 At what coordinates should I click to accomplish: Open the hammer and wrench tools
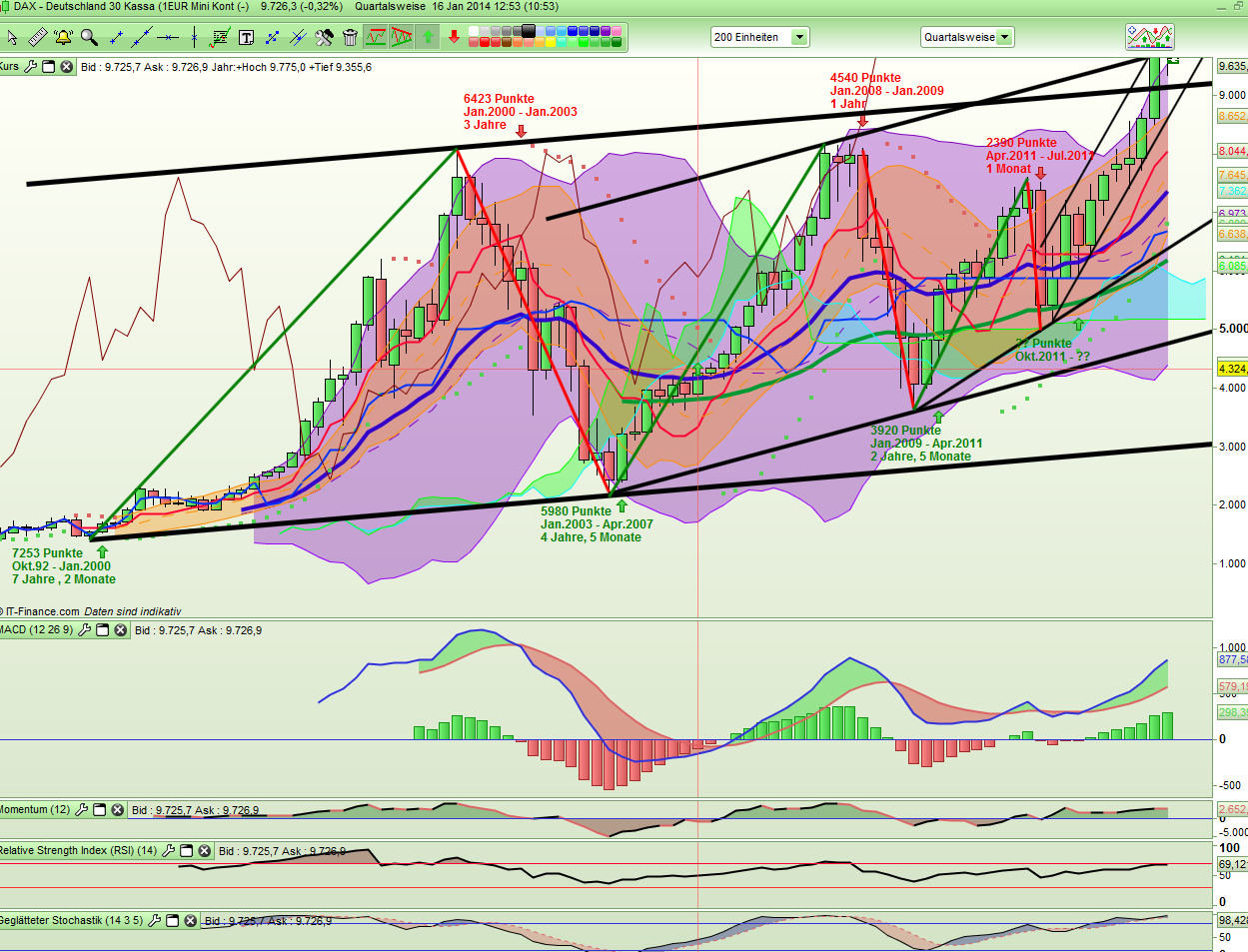tap(324, 37)
